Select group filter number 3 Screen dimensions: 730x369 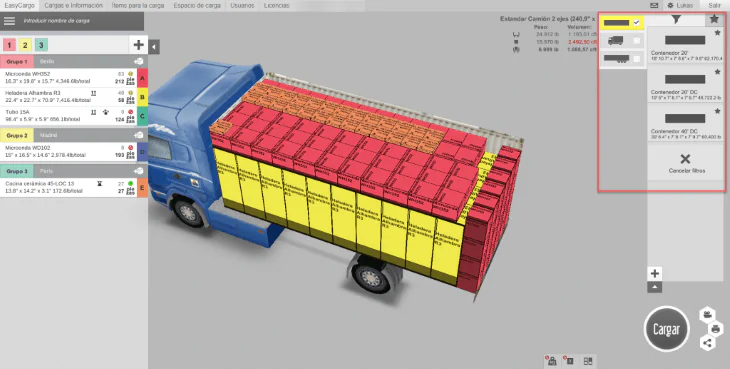[x=41, y=45]
